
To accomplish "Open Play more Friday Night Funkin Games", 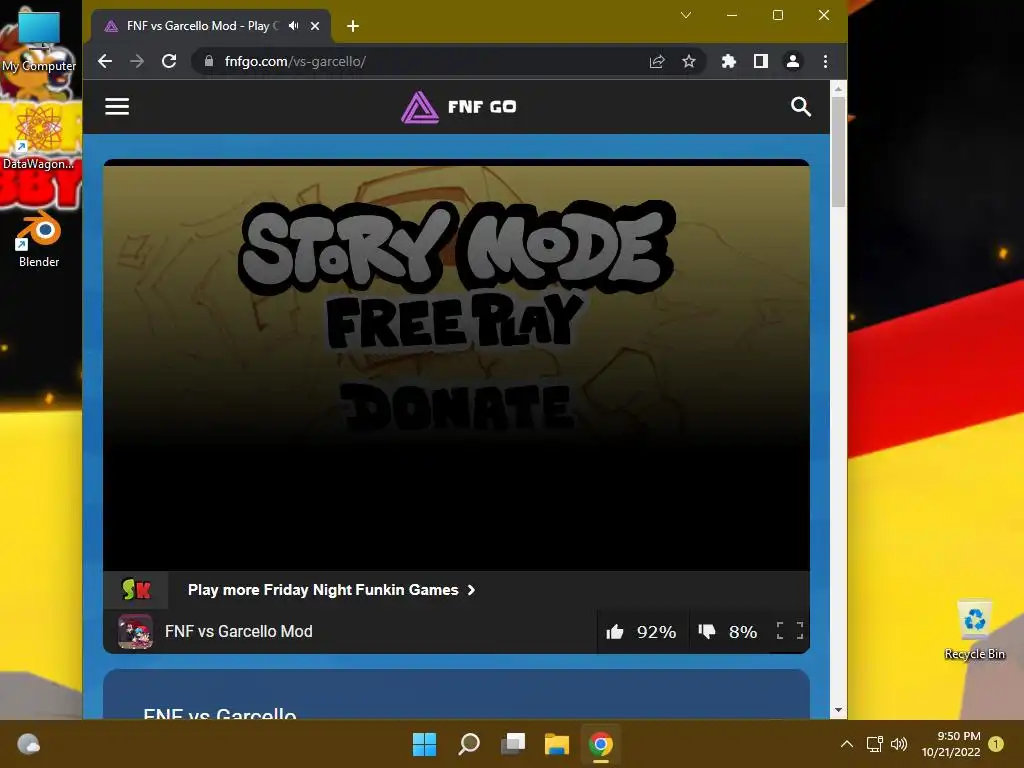I will point(332,590).
